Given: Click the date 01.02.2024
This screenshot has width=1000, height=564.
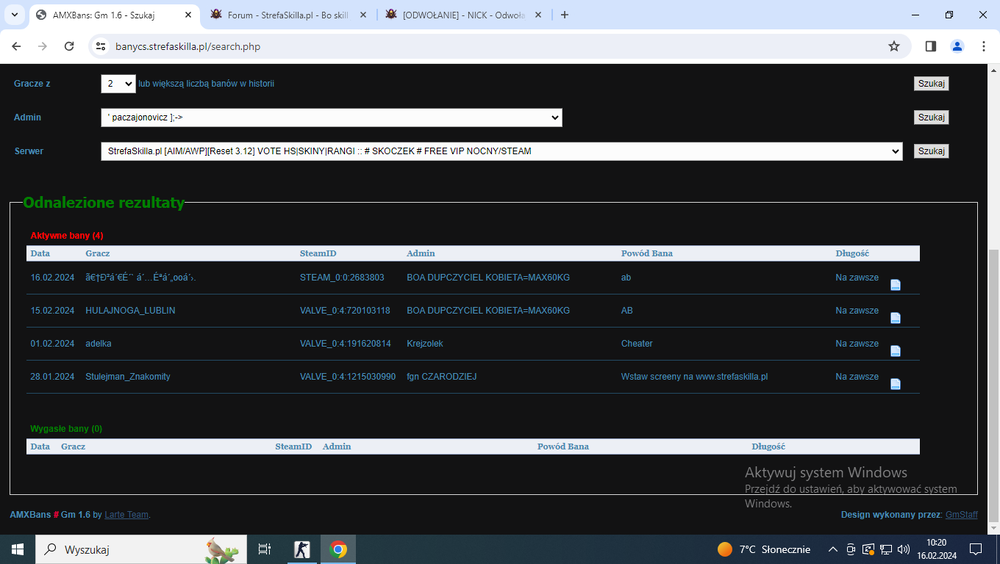Looking at the screenshot, I should point(52,344).
